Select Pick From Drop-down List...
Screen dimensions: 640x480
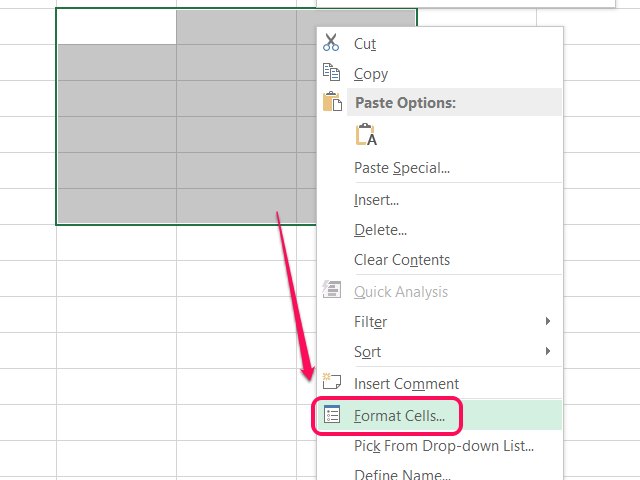(440, 446)
